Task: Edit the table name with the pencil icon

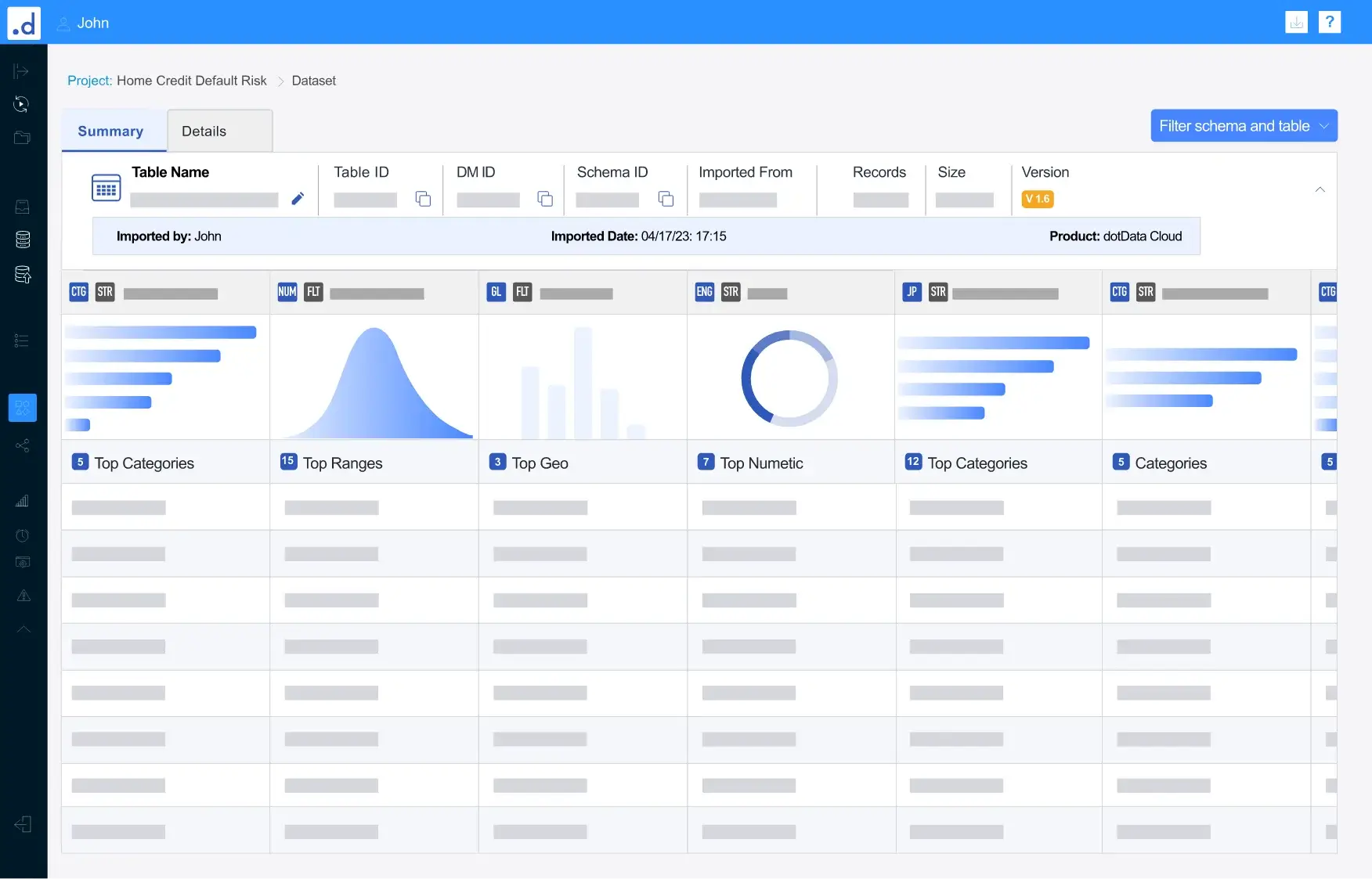Action: tap(298, 199)
